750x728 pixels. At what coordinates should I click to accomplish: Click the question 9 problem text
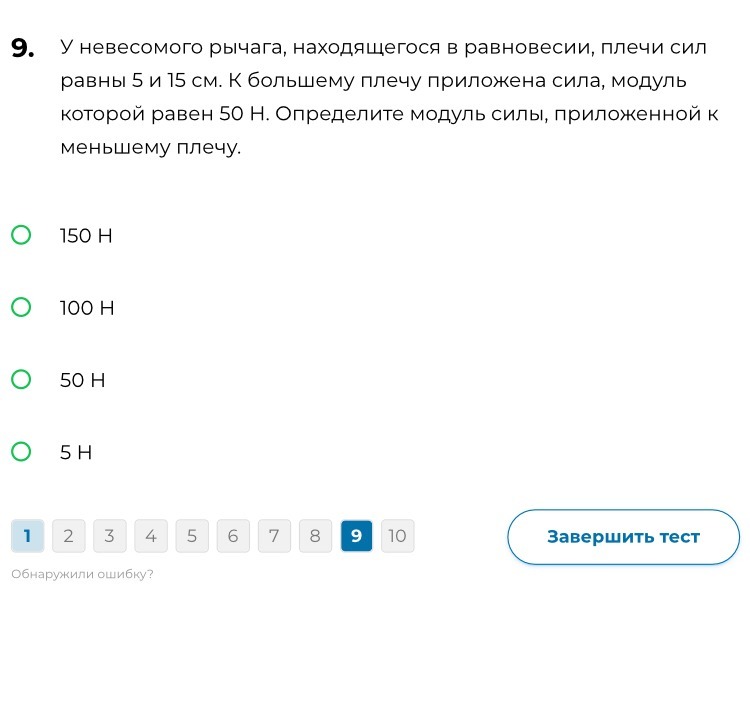click(388, 97)
